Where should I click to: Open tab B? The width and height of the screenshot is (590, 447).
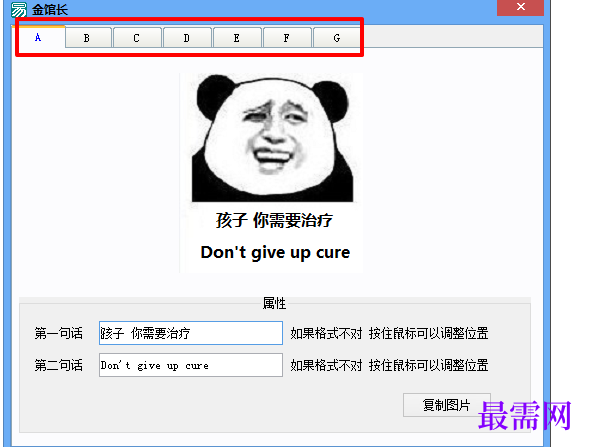coord(88,38)
